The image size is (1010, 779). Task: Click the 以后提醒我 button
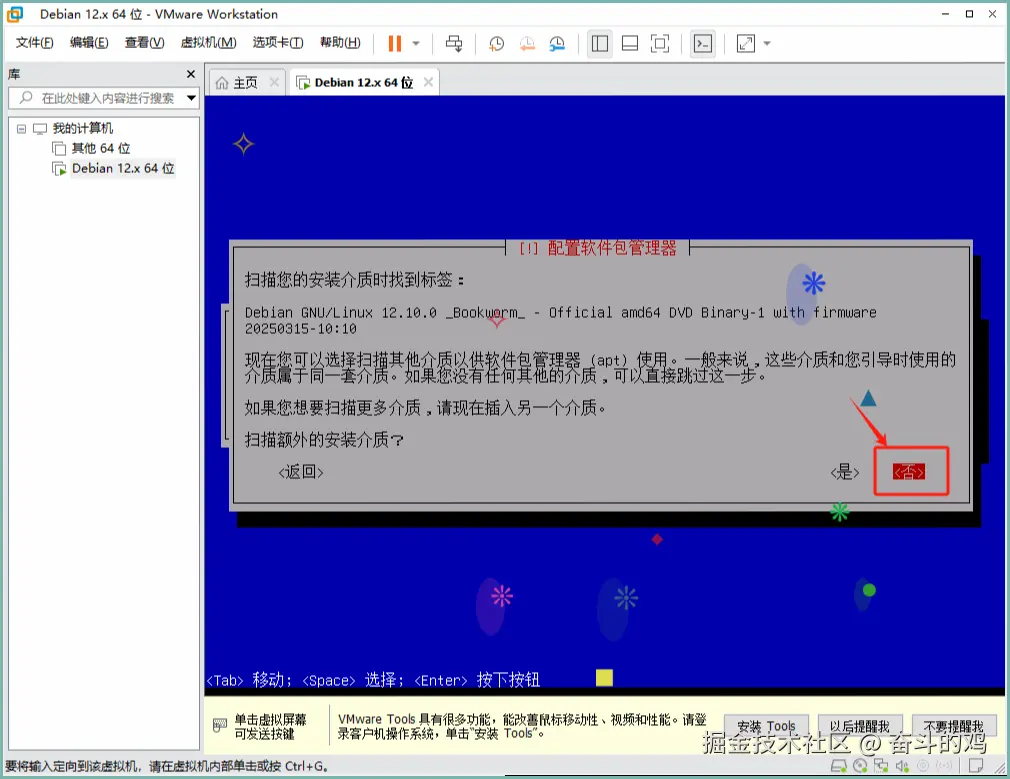pos(860,726)
